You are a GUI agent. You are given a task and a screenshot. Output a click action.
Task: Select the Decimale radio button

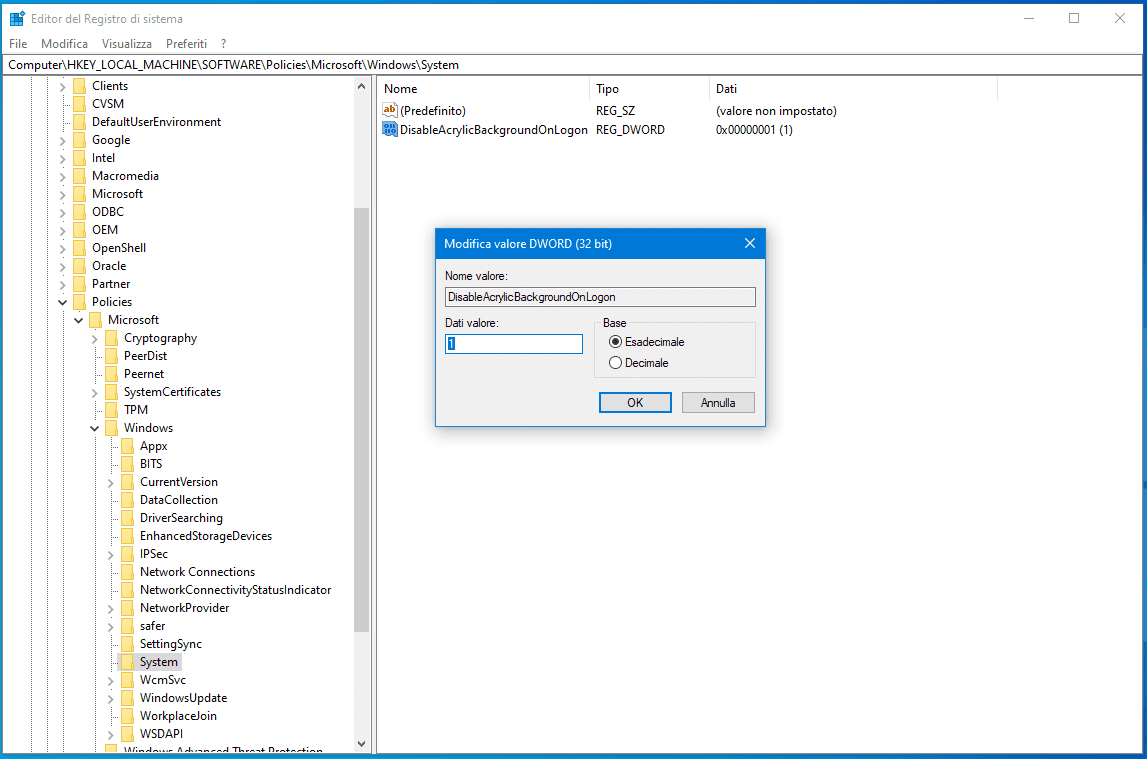(x=615, y=363)
